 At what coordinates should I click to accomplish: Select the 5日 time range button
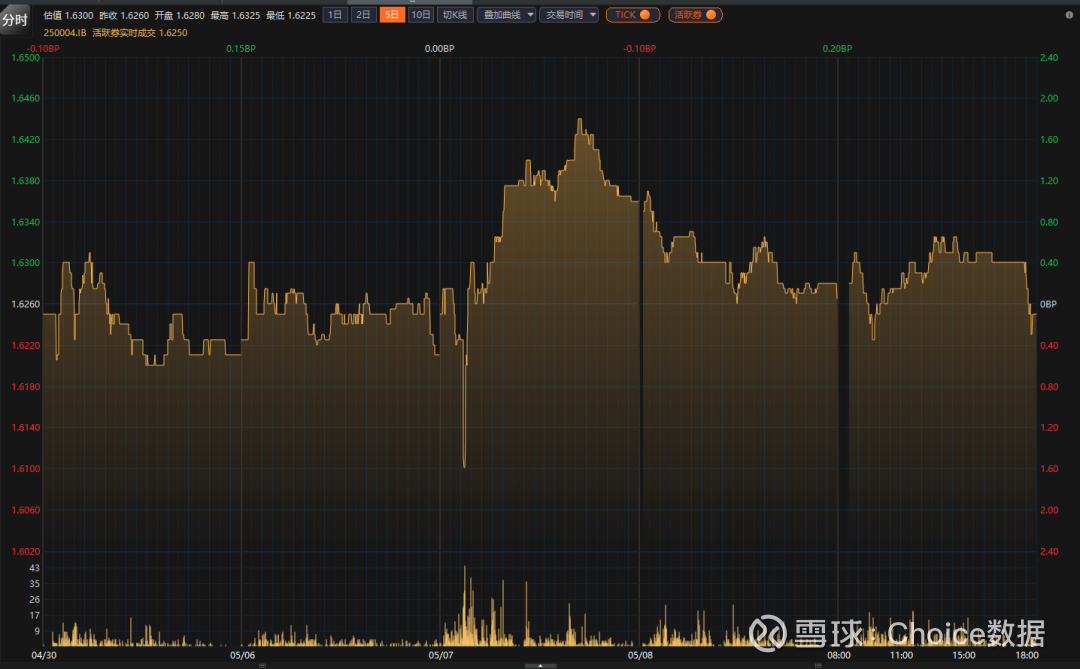click(x=392, y=15)
